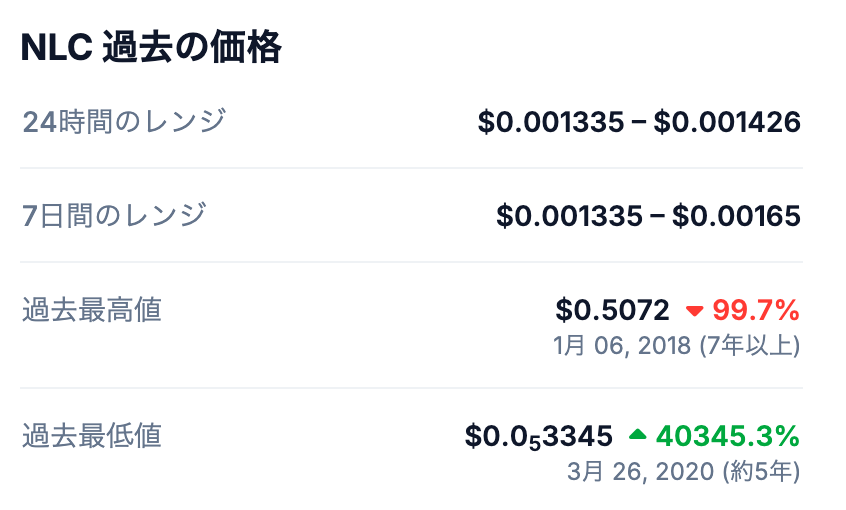Click the all-time low price $0.0₅3345
Screen dimensions: 846x510
coord(539,436)
